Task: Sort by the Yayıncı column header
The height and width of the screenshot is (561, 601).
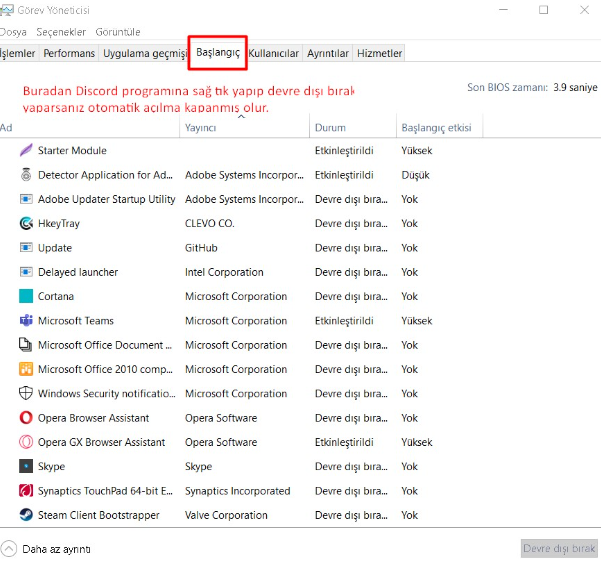Action: [245, 128]
